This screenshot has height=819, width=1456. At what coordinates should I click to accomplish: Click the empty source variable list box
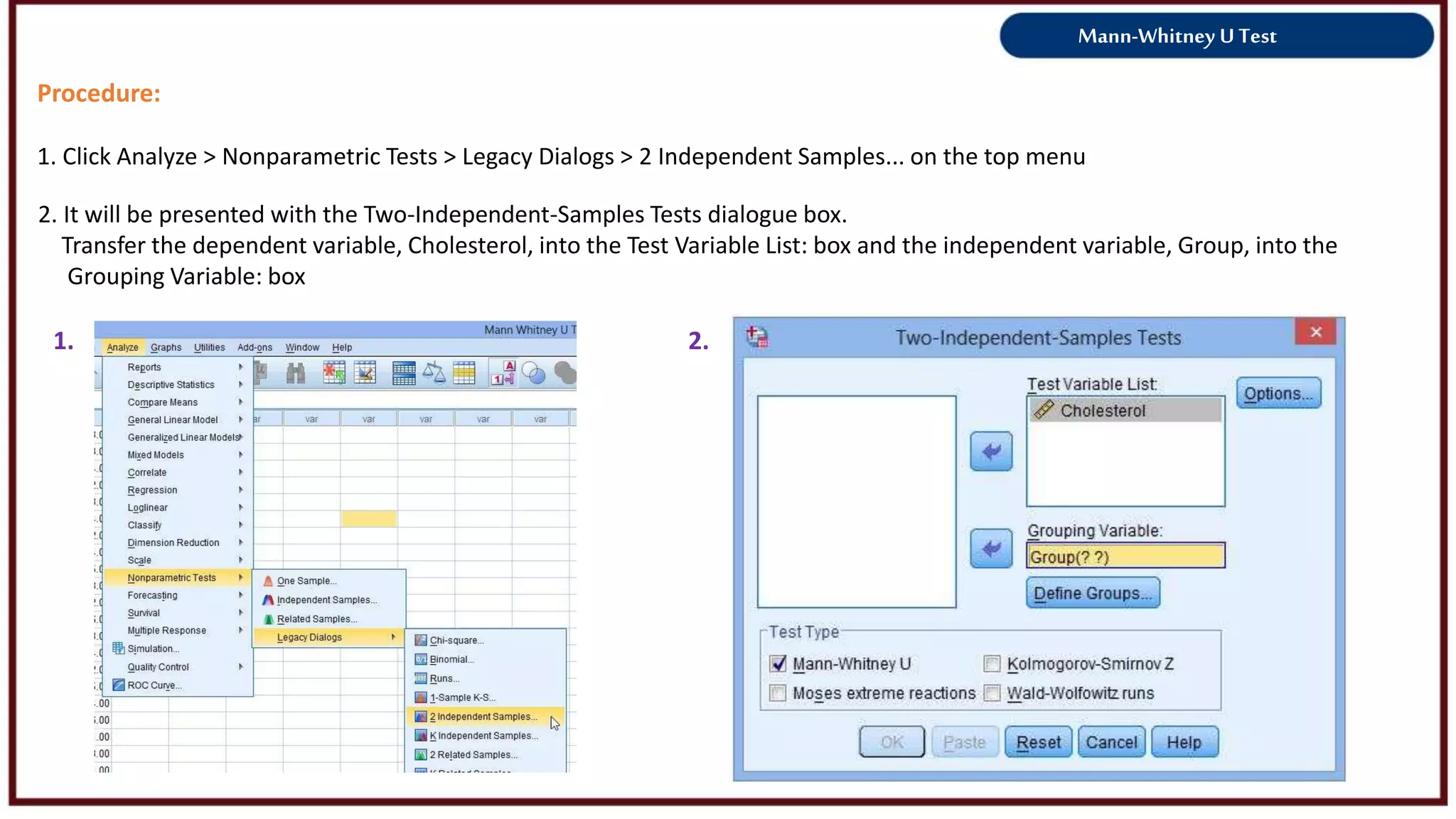pos(857,502)
